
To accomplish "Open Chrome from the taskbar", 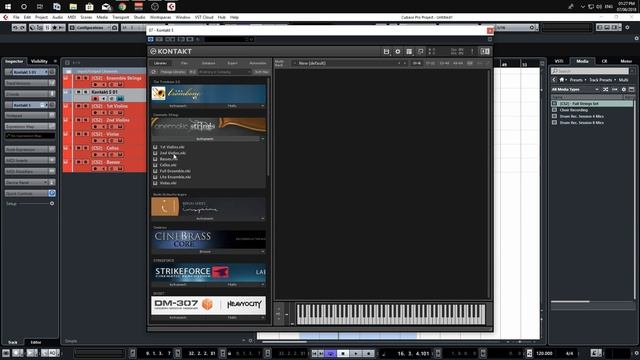I will click(122, 7).
